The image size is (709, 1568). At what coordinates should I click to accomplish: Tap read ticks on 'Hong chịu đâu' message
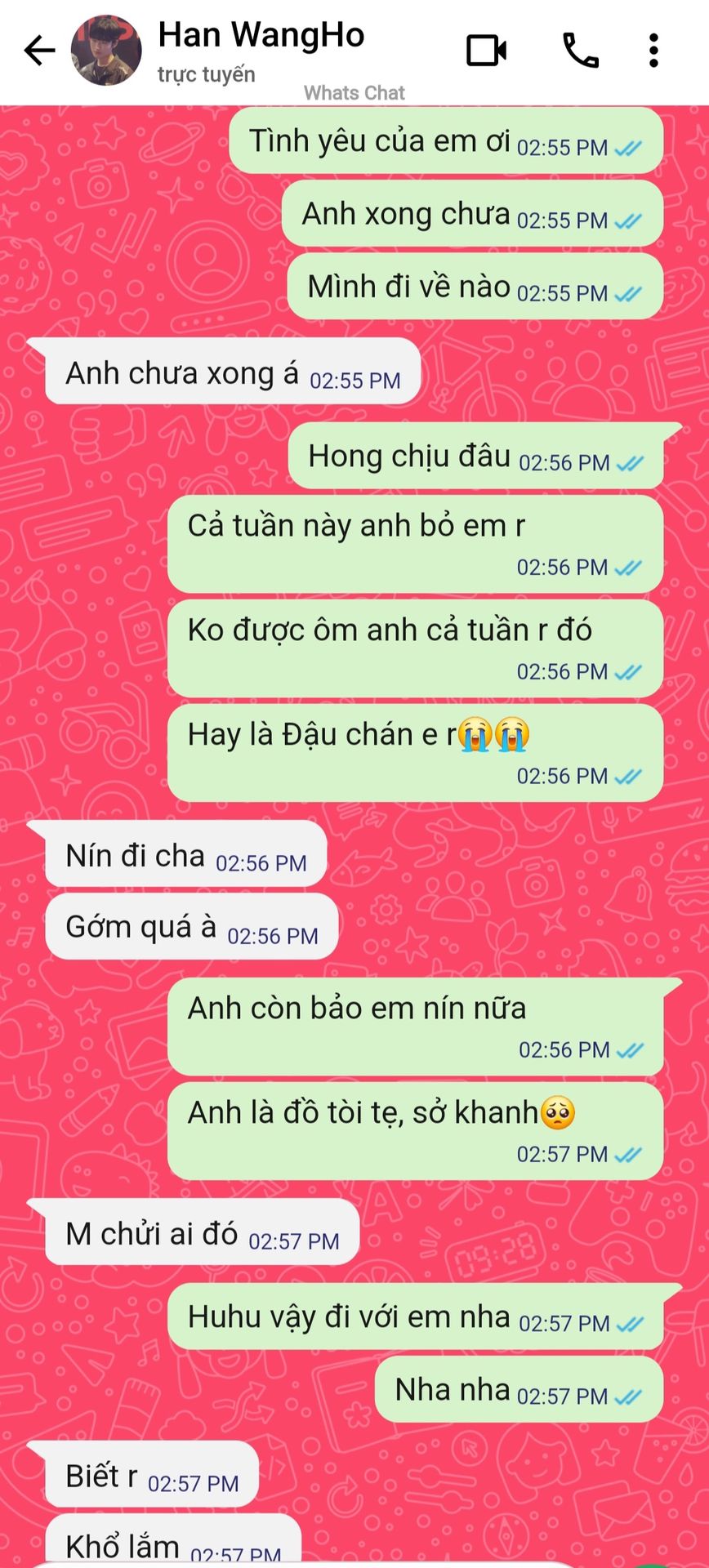(630, 464)
